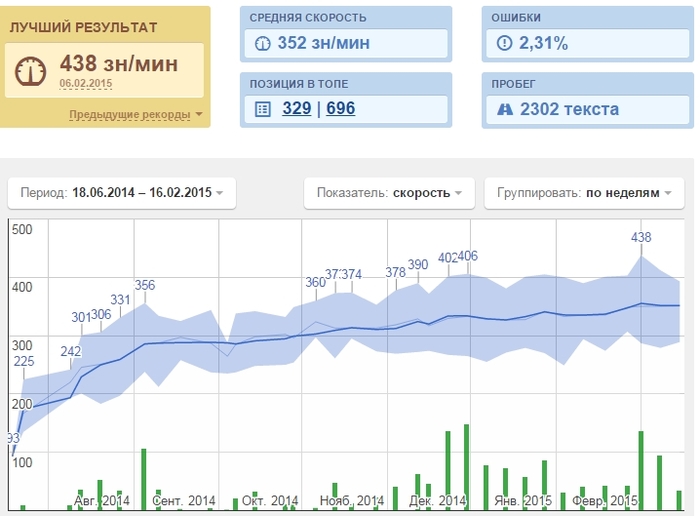Click the ОШИБКИ heading
The image size is (700, 516).
(516, 18)
